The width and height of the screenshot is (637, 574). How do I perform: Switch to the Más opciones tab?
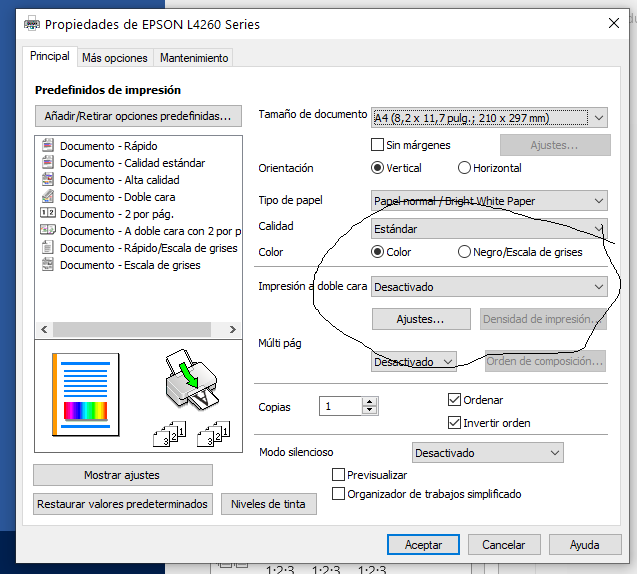(x=115, y=58)
